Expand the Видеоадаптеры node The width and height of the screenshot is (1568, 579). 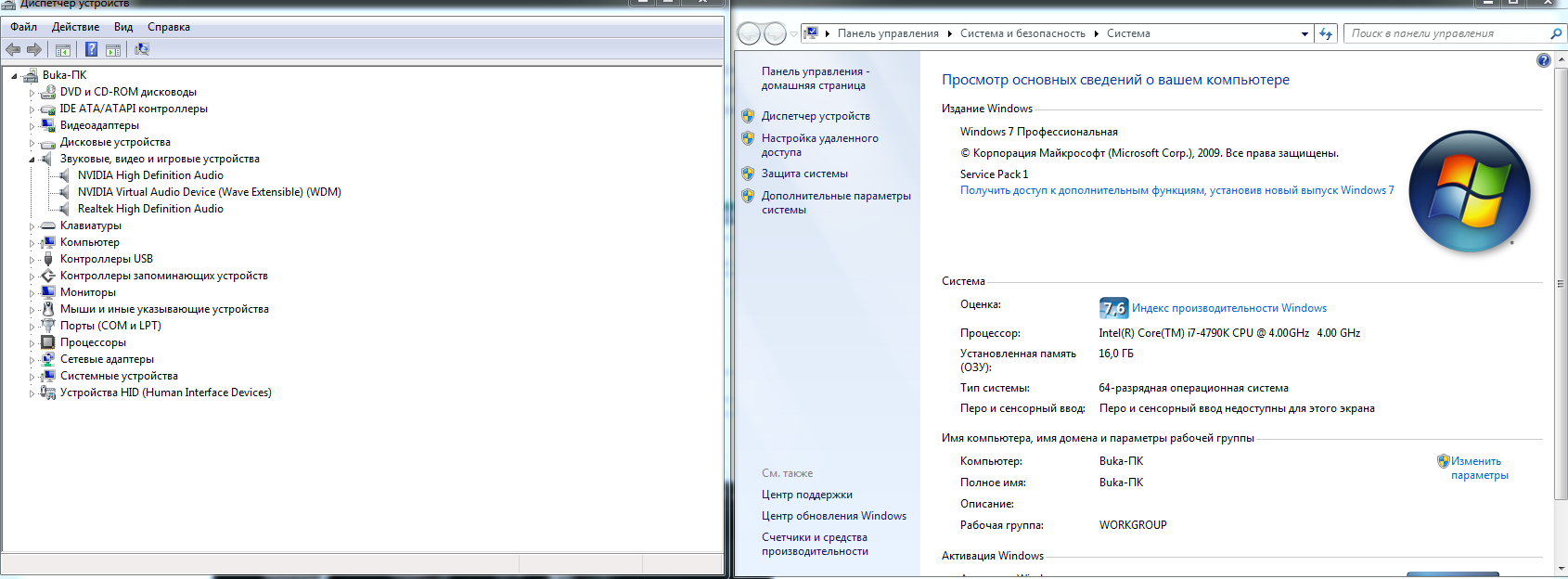[x=32, y=126]
